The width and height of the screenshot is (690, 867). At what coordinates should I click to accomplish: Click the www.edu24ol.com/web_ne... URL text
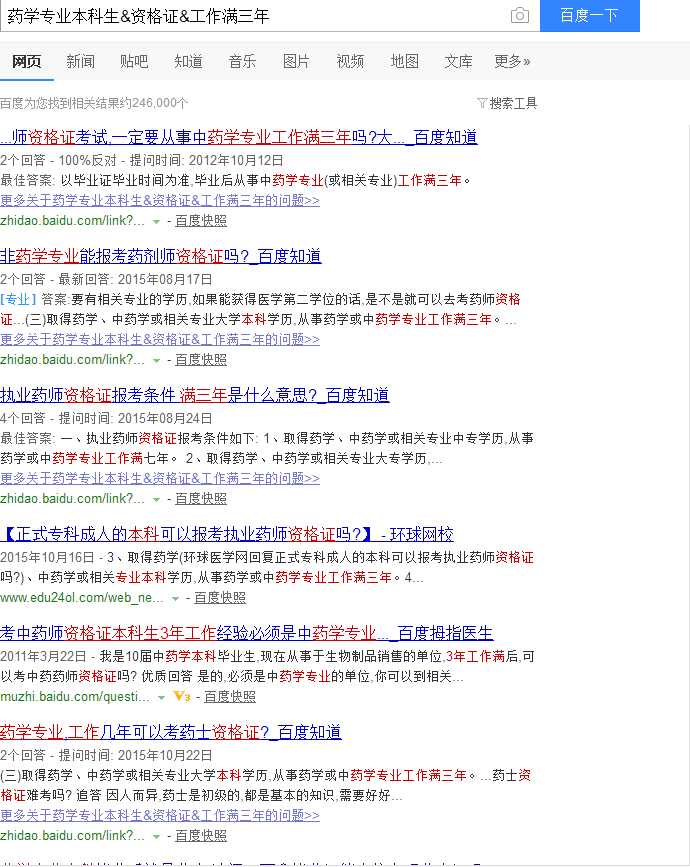82,597
